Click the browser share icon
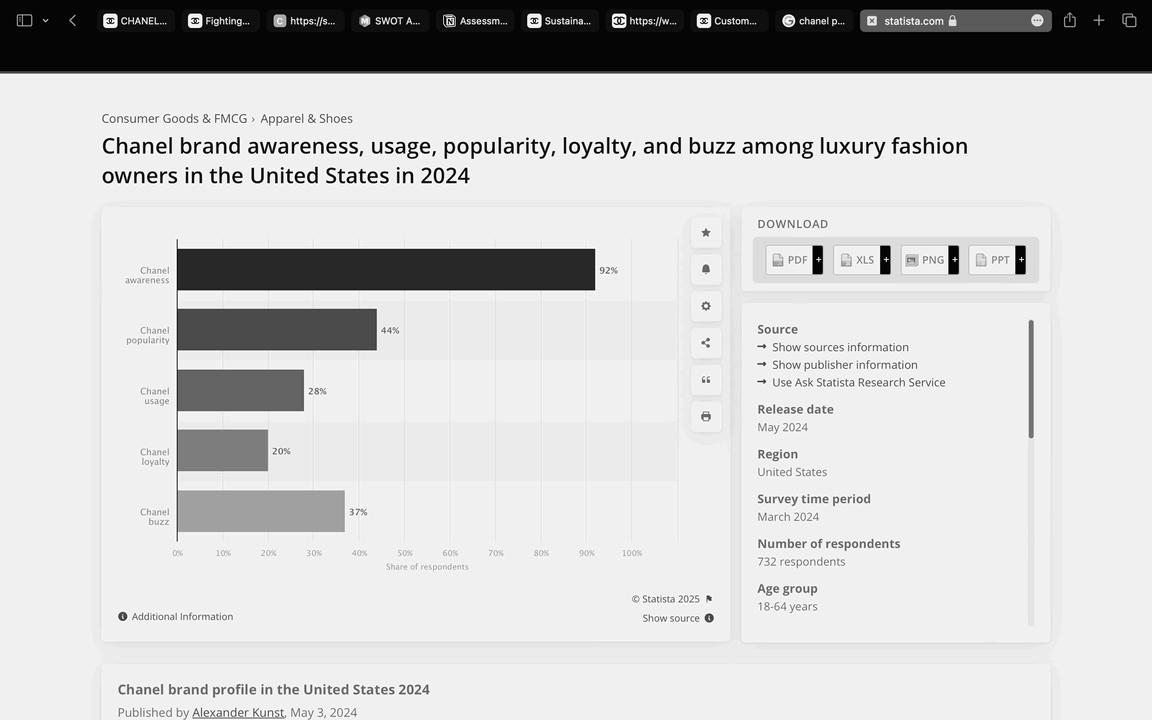The image size is (1152, 720). (x=1070, y=21)
